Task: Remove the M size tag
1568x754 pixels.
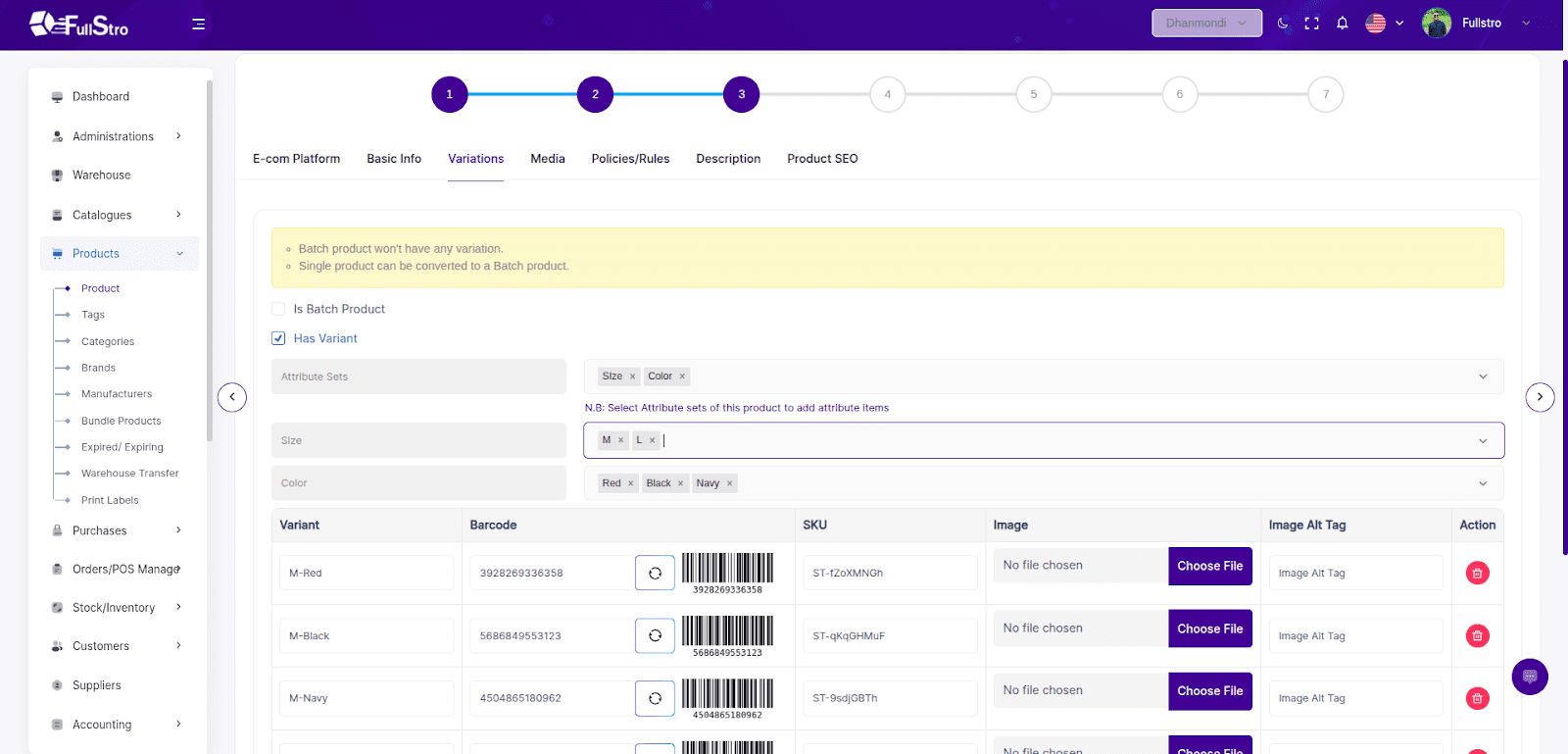Action: point(620,440)
